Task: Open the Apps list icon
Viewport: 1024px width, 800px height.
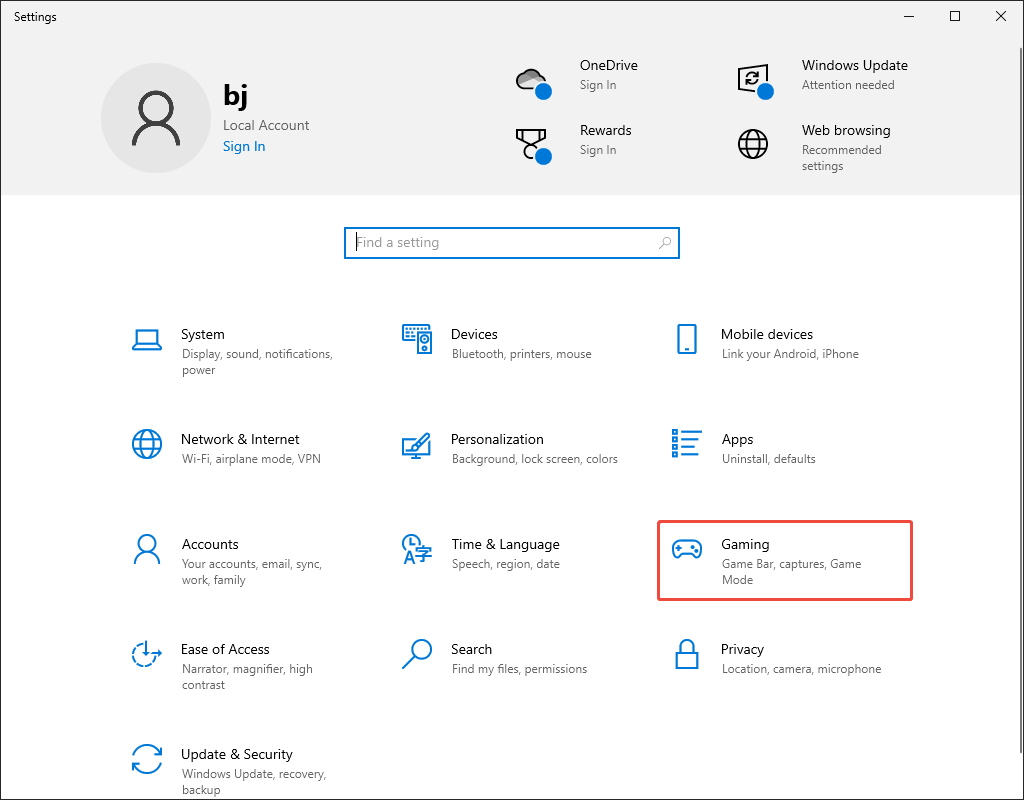Action: click(x=686, y=444)
